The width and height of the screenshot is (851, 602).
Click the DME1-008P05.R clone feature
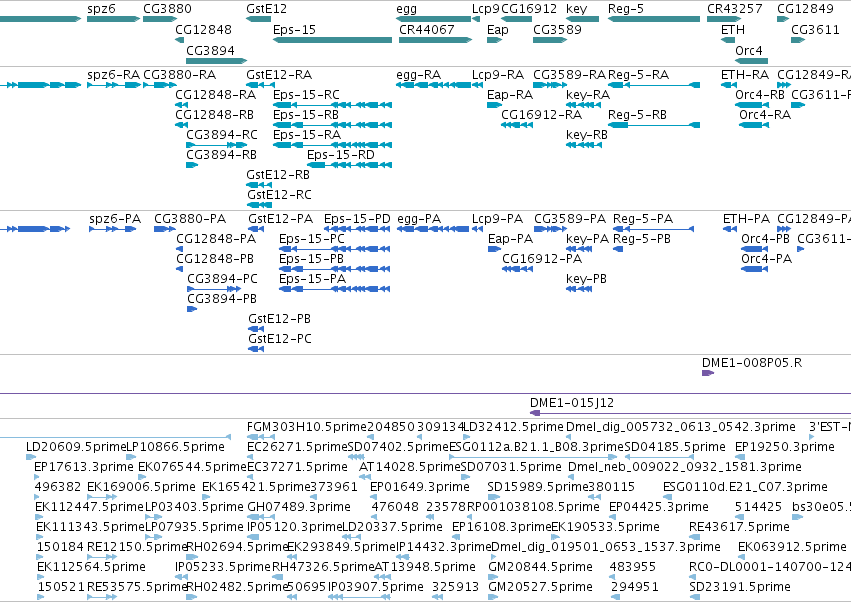[x=708, y=373]
